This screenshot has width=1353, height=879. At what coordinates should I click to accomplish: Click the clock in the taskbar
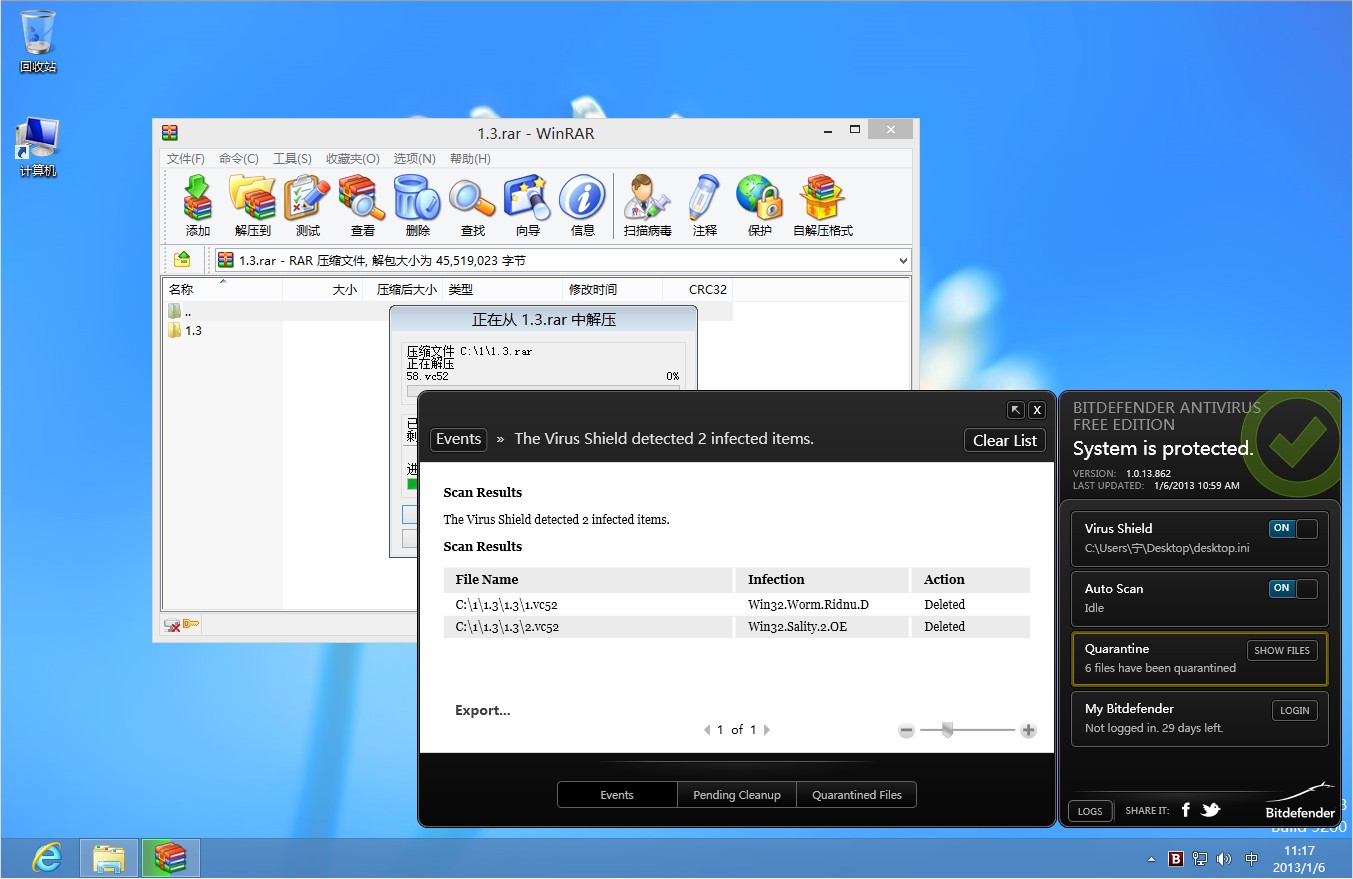point(1298,859)
